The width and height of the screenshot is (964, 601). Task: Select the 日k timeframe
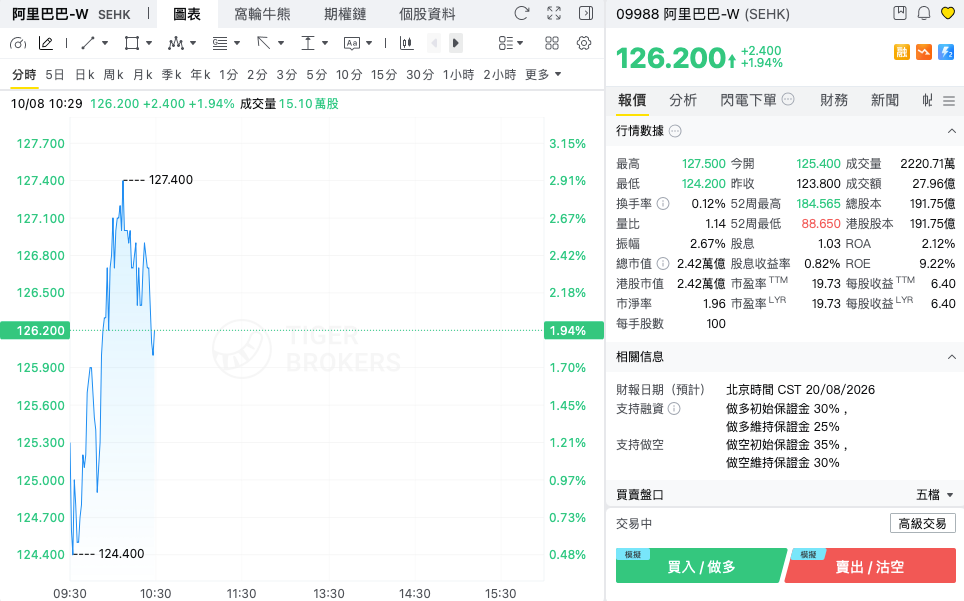click(85, 74)
